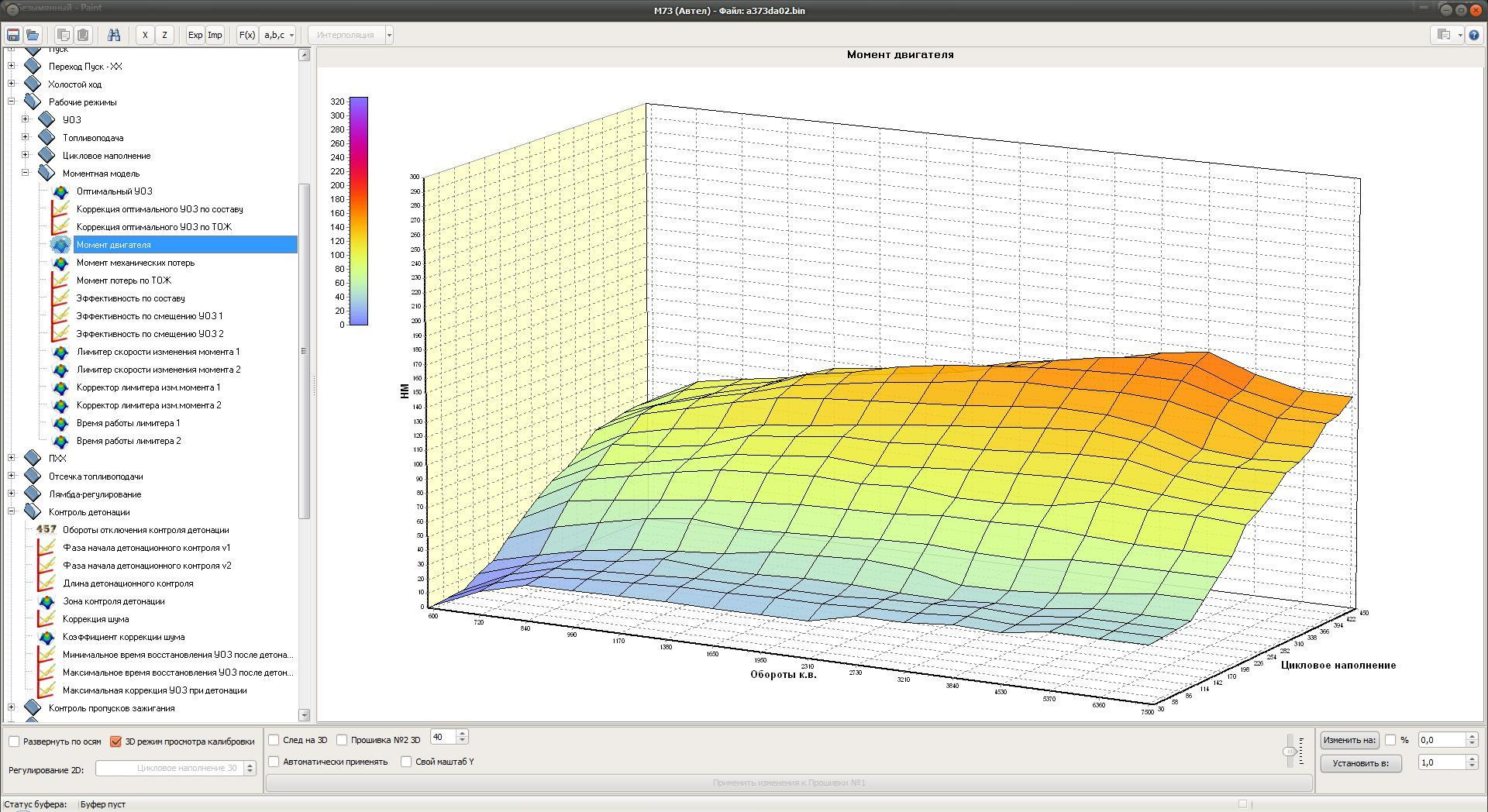Click the Exp export toolbar button
The height and width of the screenshot is (812, 1488).
(195, 35)
